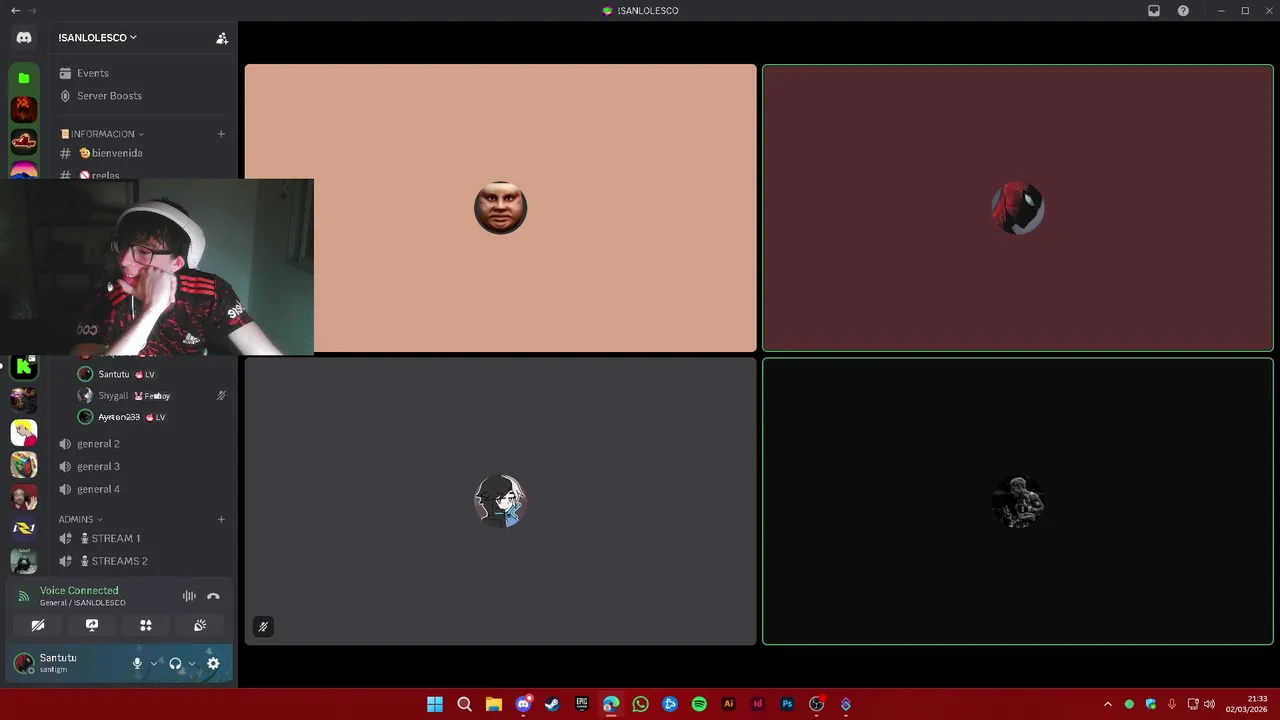
Task: Collapse the ADMINS category
Action: click(x=80, y=519)
